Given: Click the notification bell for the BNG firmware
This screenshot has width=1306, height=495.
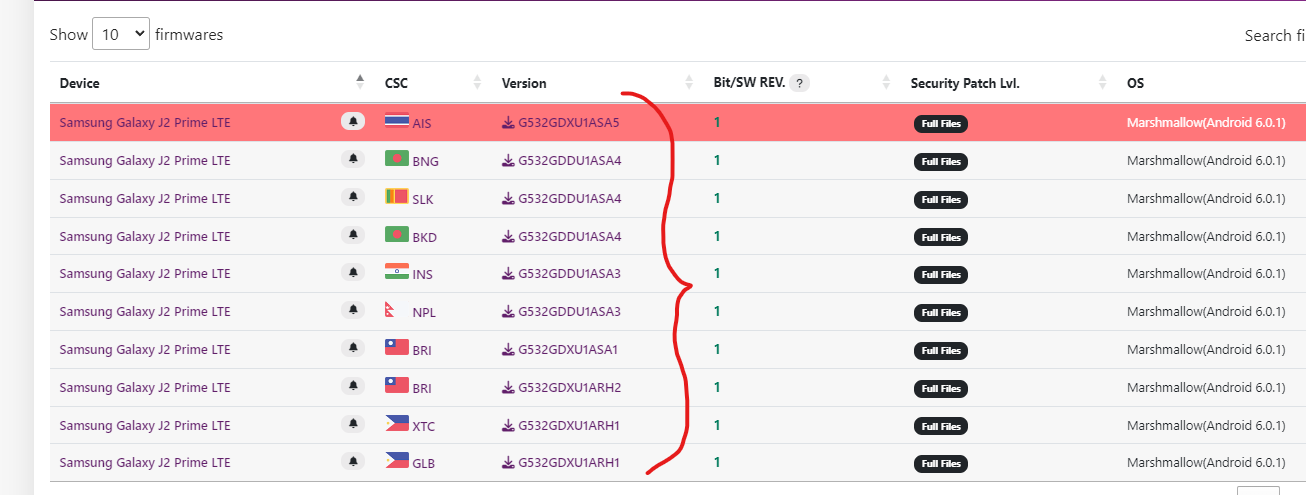Looking at the screenshot, I should click(x=353, y=160).
